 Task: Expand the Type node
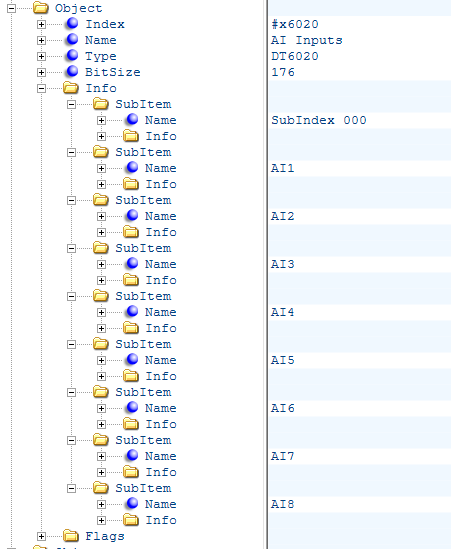pos(41,56)
